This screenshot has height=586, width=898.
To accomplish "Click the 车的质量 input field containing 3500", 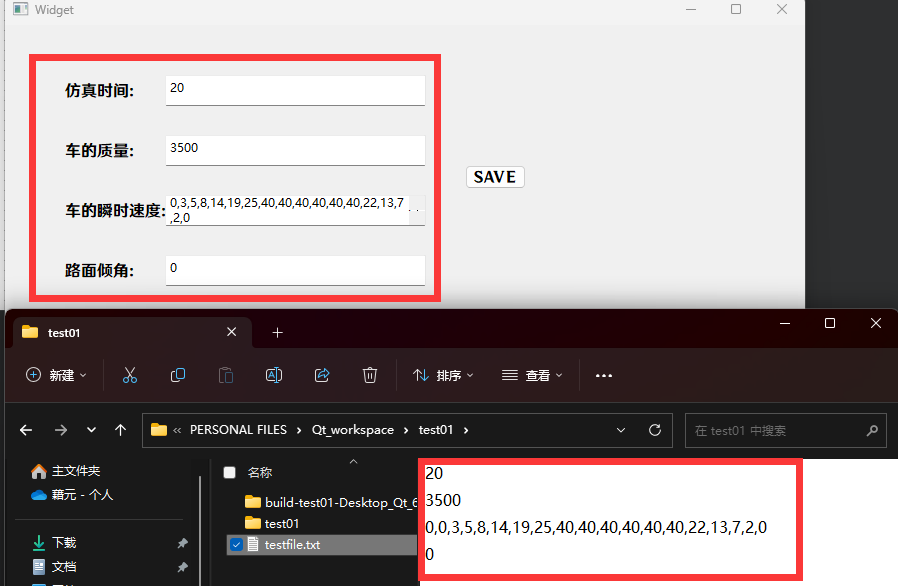I will point(295,149).
